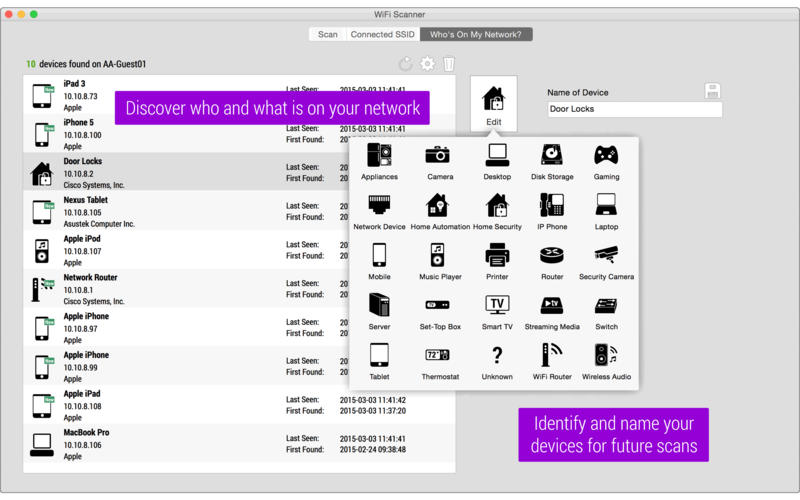
Task: Choose the Gaming controller icon
Action: click(606, 155)
